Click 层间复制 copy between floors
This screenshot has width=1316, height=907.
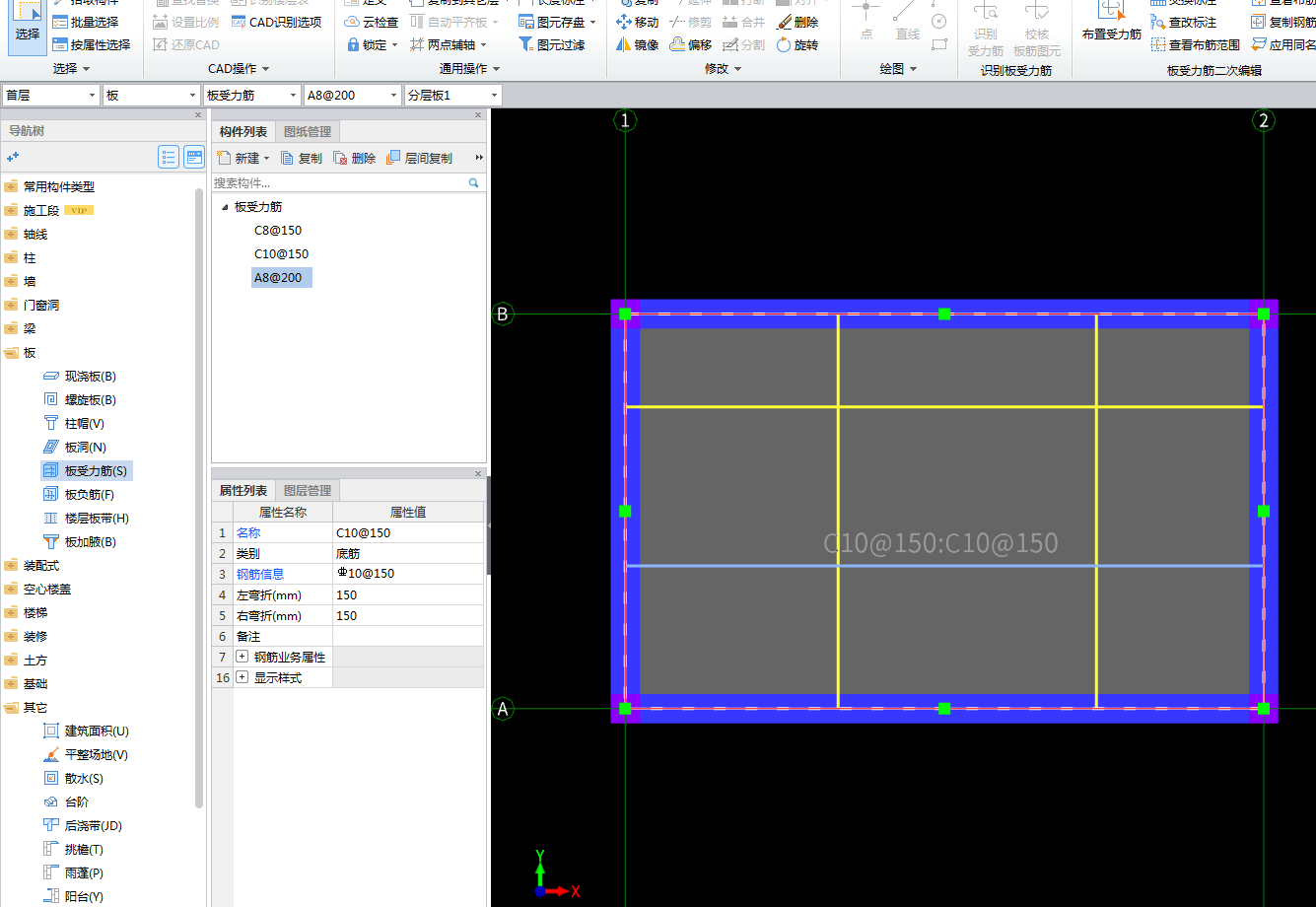pyautogui.click(x=419, y=158)
